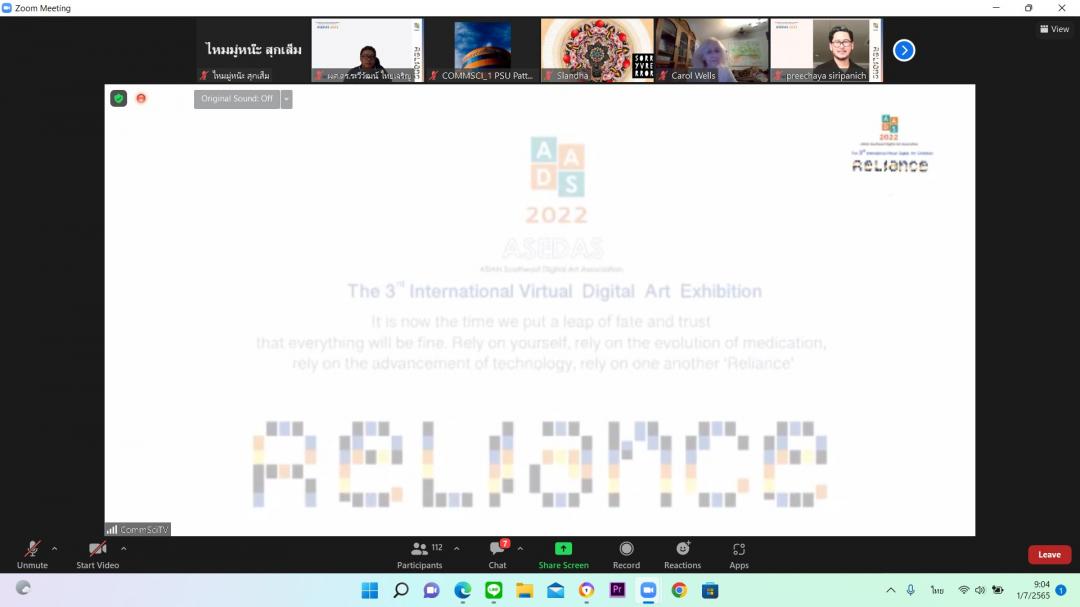Expand the Participants options arrow
This screenshot has width=1080, height=607.
(457, 548)
